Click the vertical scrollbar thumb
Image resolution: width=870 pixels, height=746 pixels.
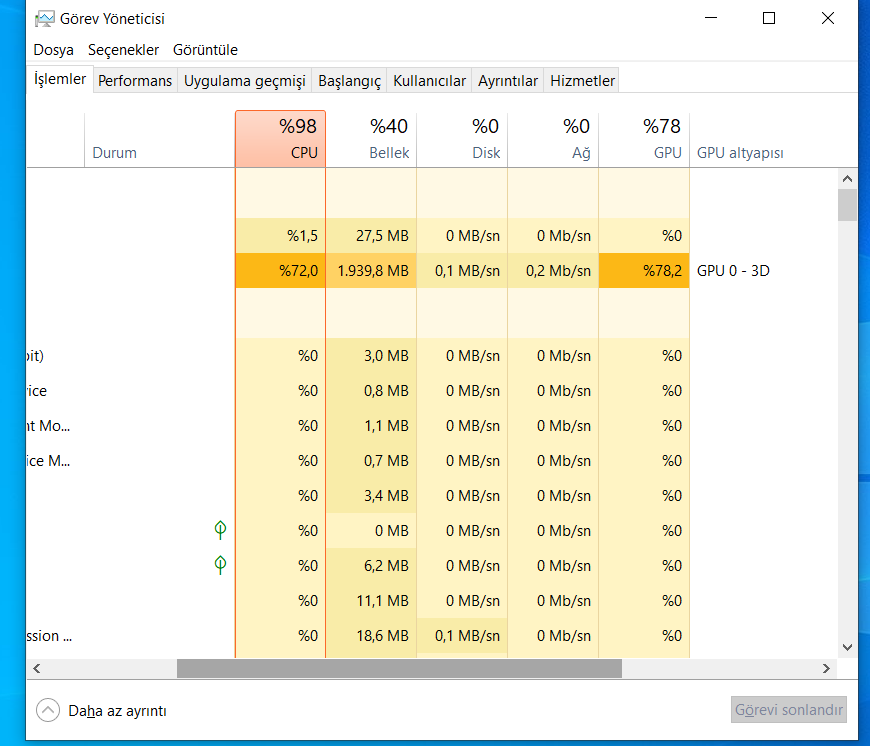[847, 205]
